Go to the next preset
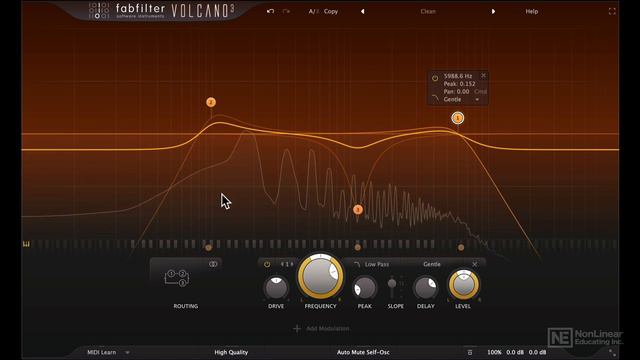640x360 pixels. click(493, 11)
